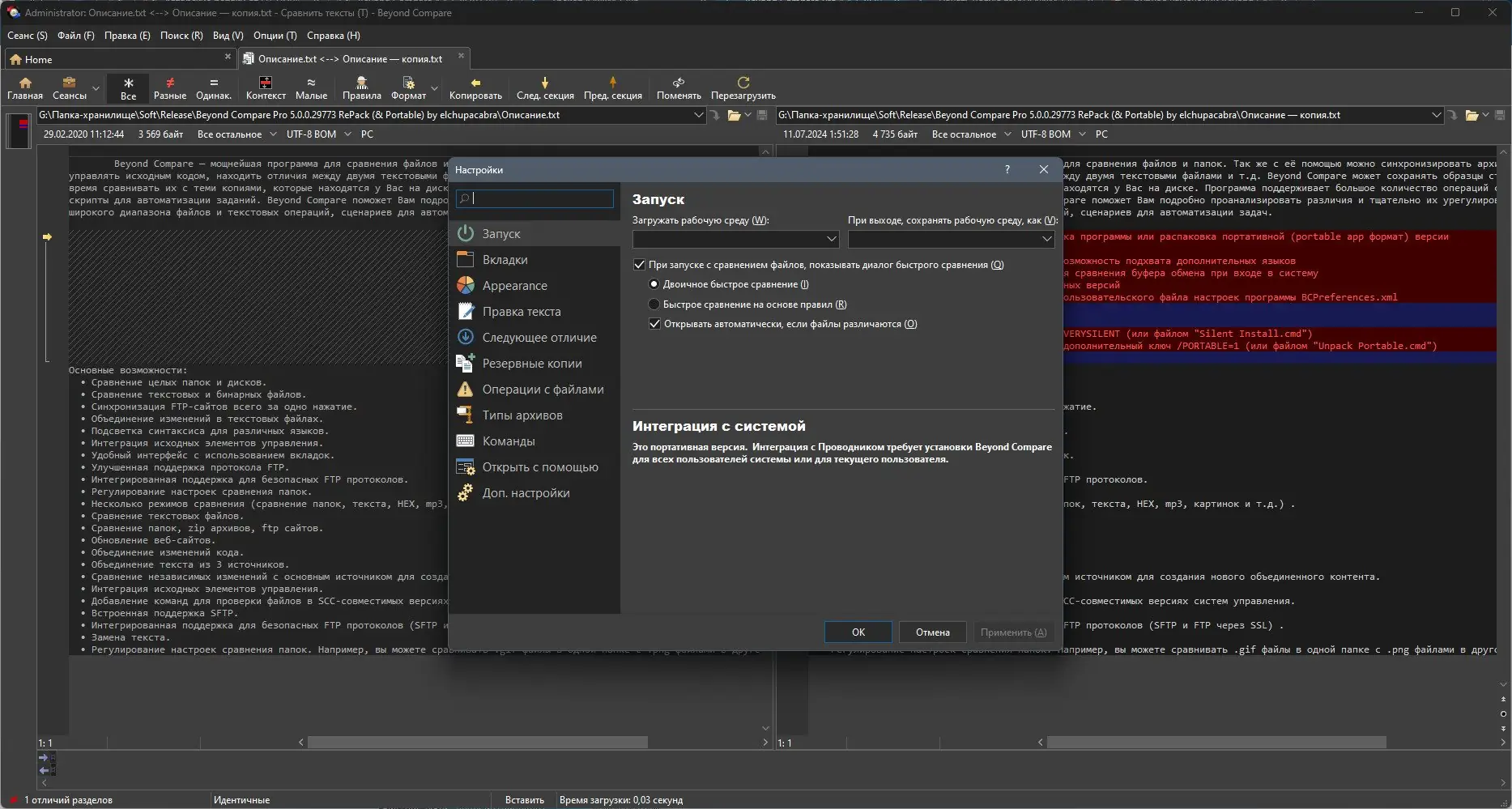The image size is (1512, 809).
Task: Click the left pane horizontal scrollbar
Action: [477, 743]
